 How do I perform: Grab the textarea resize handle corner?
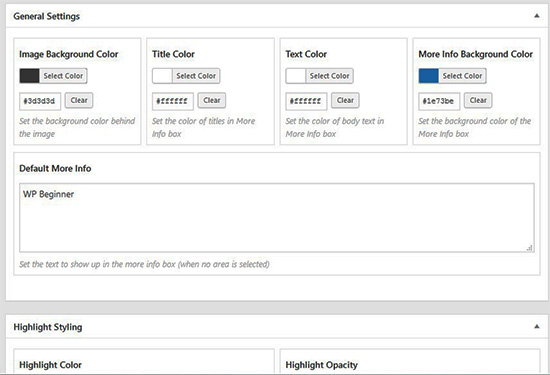click(530, 248)
